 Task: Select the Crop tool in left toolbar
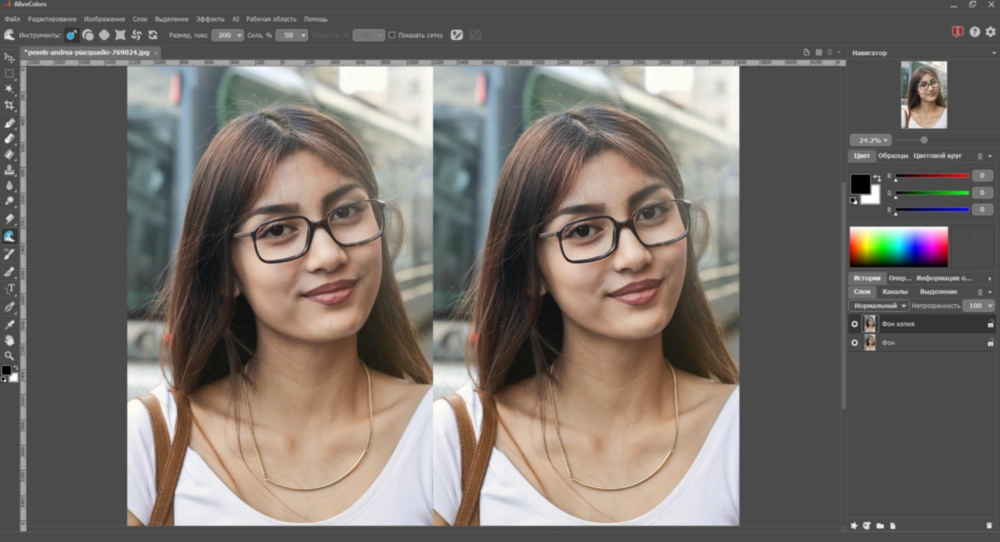tap(9, 105)
